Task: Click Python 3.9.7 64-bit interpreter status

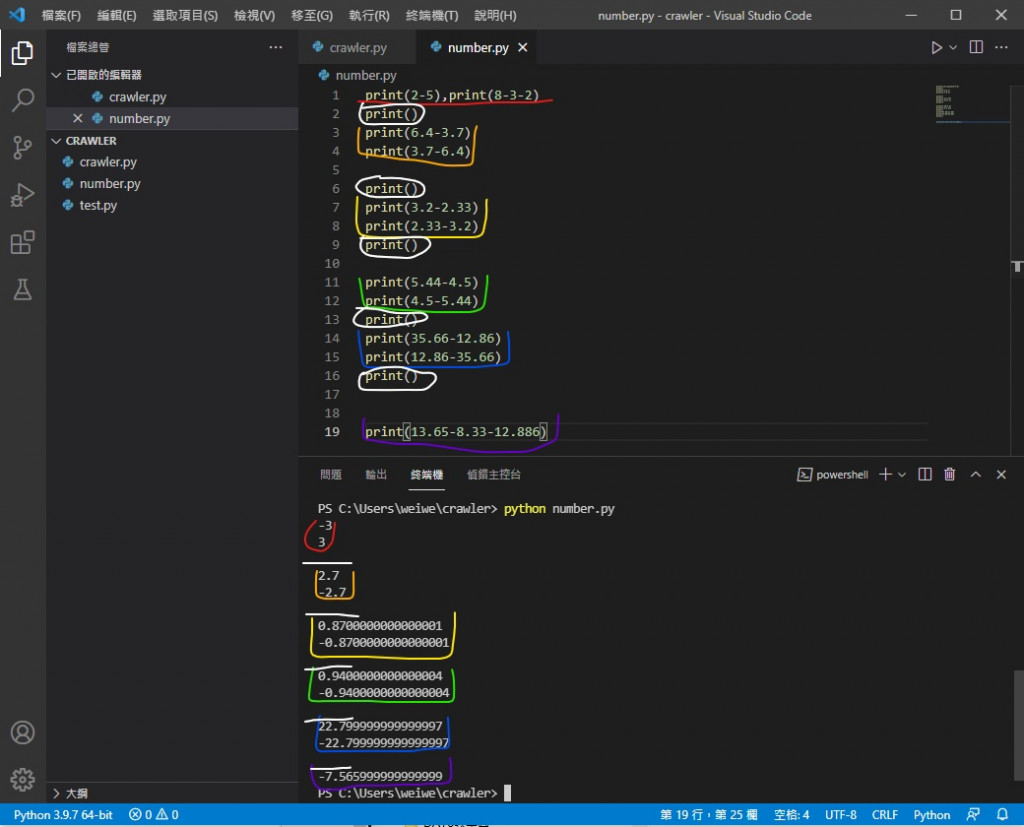Action: click(63, 815)
